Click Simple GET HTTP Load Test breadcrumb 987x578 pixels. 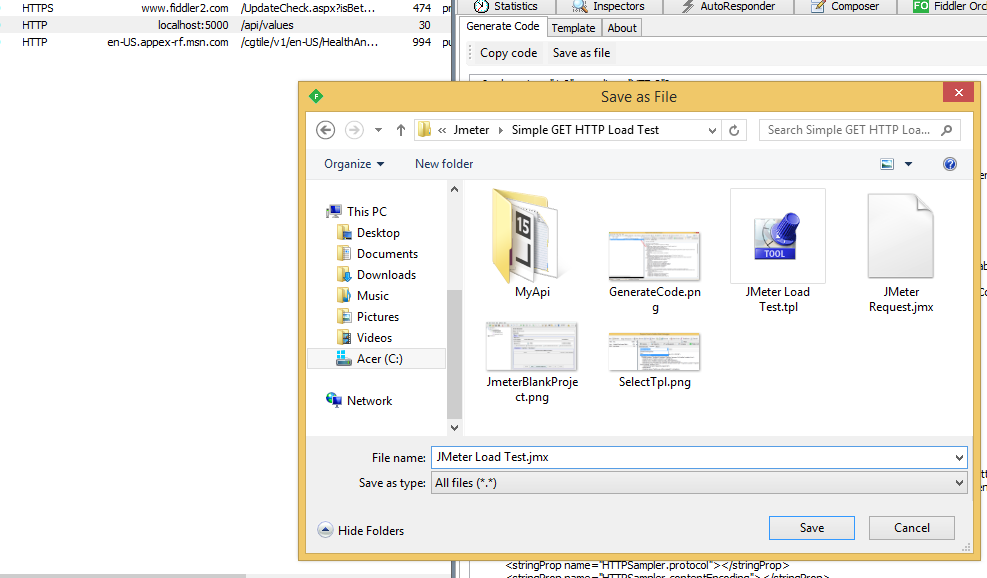585,130
